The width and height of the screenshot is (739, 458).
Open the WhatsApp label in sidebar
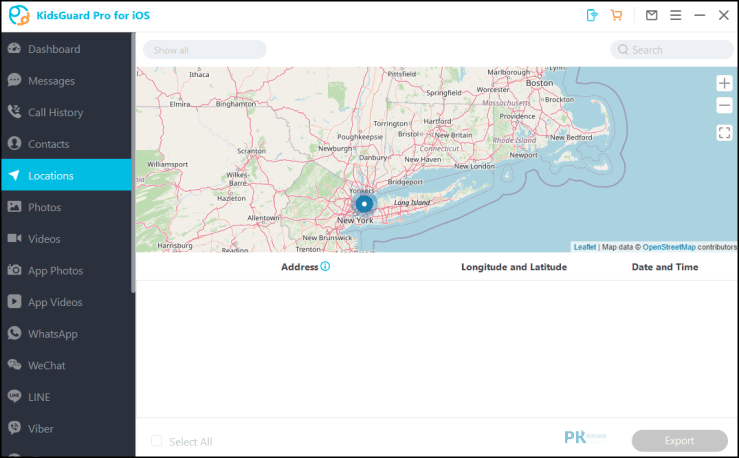pos(53,334)
